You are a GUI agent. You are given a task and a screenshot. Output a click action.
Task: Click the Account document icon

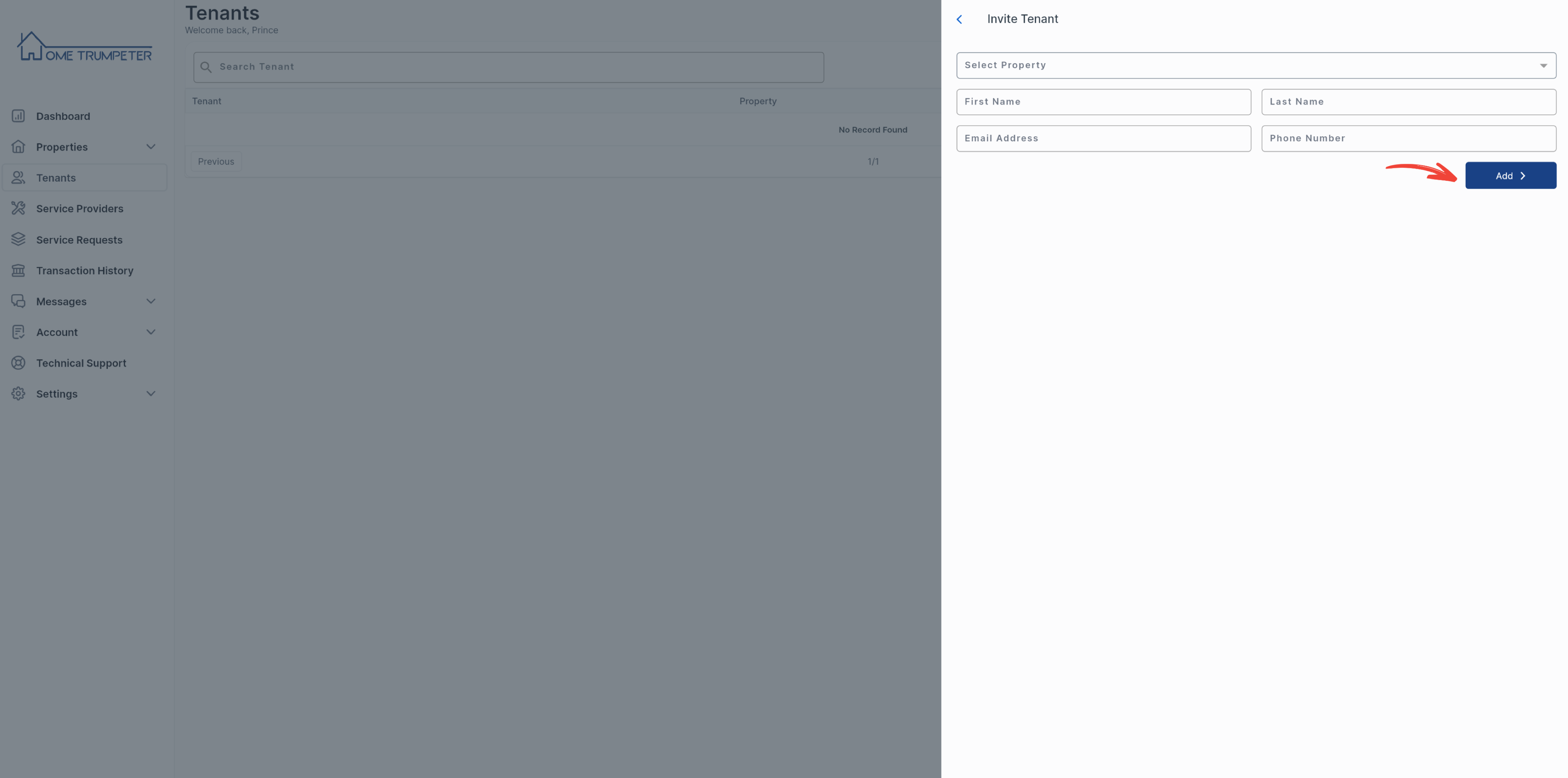point(18,332)
